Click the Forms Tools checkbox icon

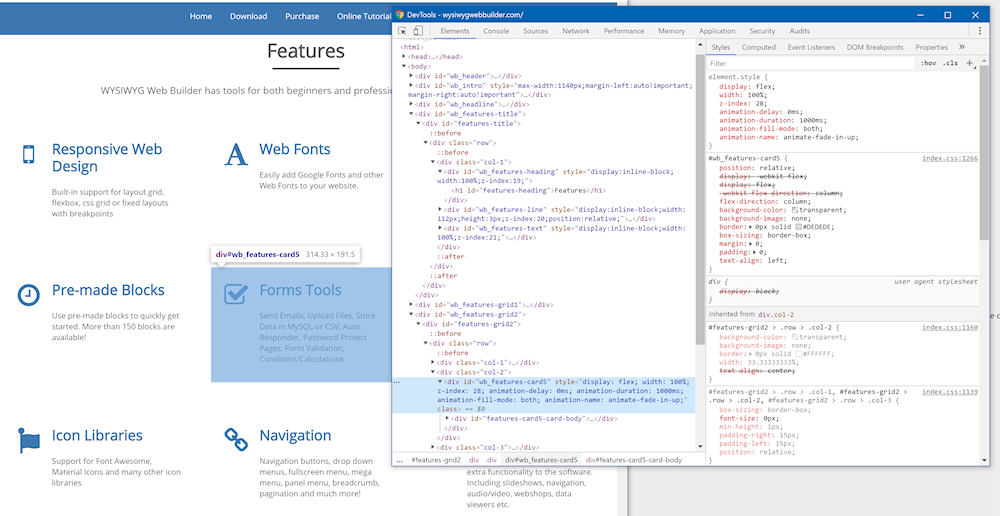coord(236,294)
